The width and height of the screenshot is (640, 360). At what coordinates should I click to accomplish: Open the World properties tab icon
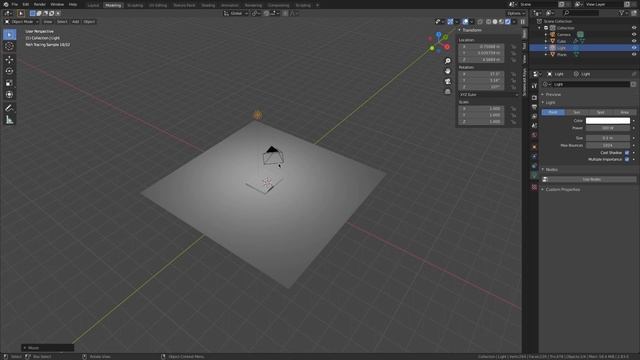[x=534, y=136]
